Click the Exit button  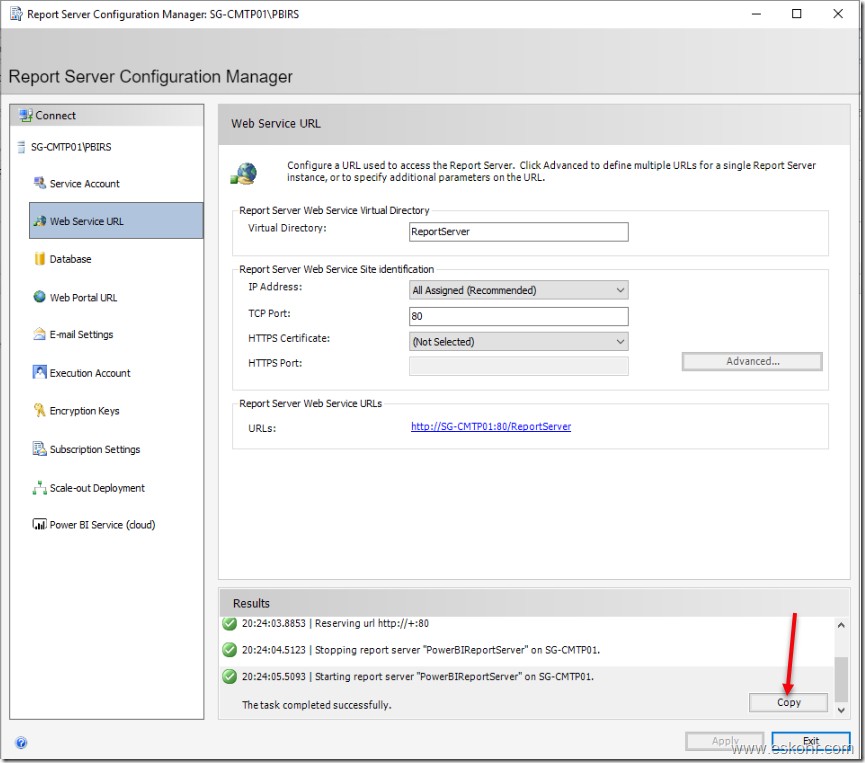pyautogui.click(x=810, y=741)
